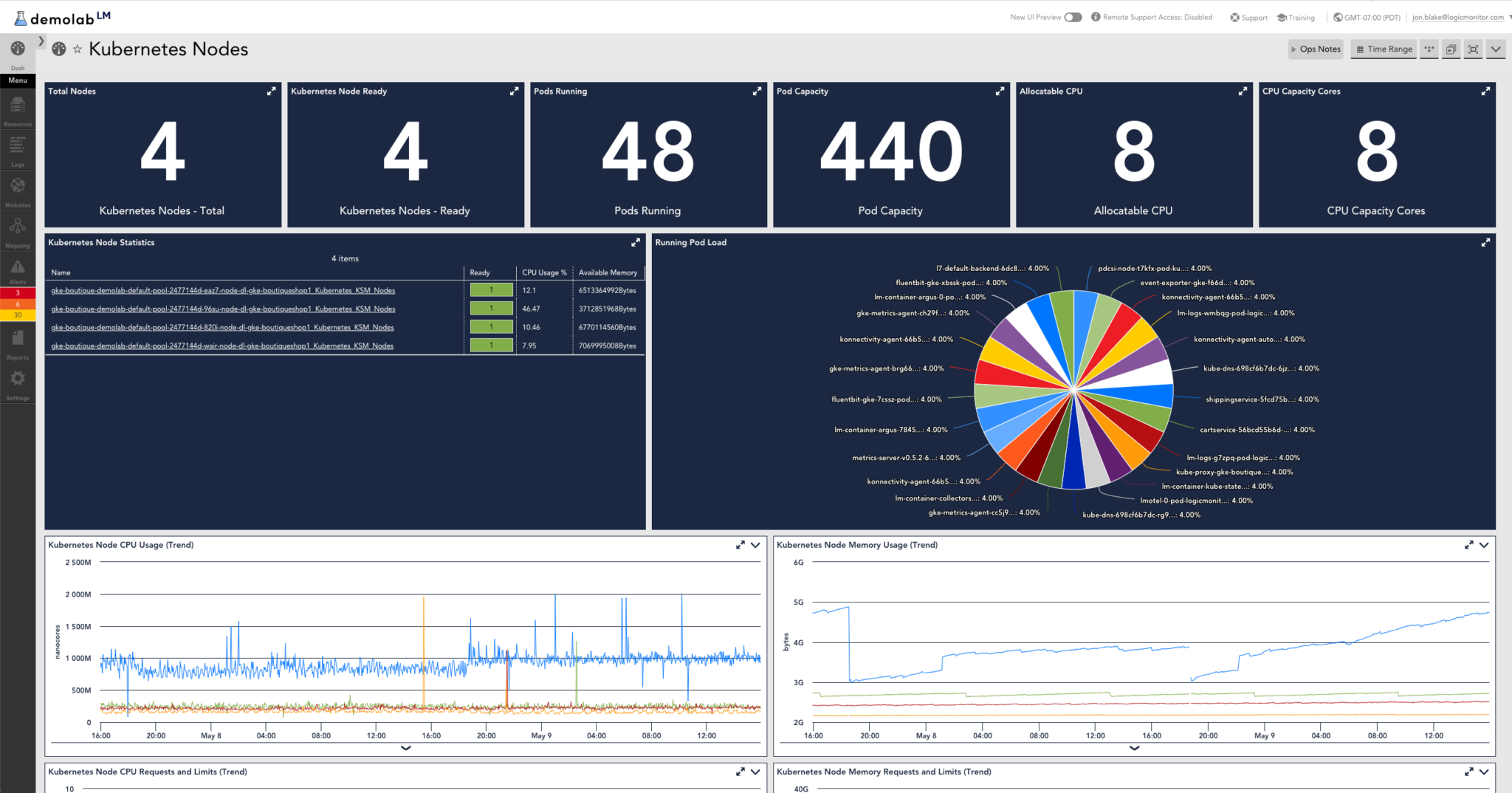
Task: Select the Dash icon at sidebar top
Action: pyautogui.click(x=17, y=49)
